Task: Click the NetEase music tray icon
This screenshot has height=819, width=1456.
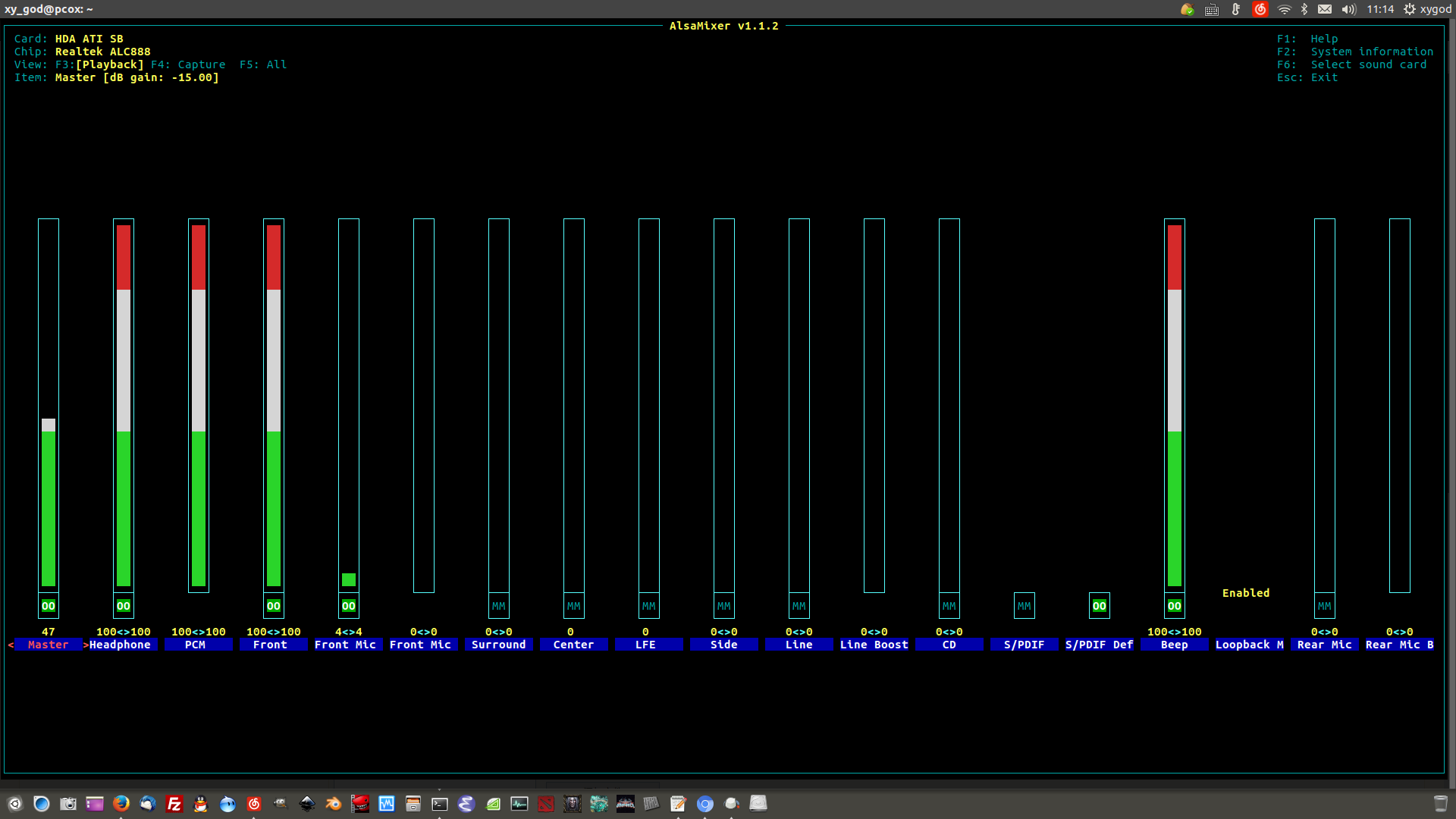Action: 1260,9
